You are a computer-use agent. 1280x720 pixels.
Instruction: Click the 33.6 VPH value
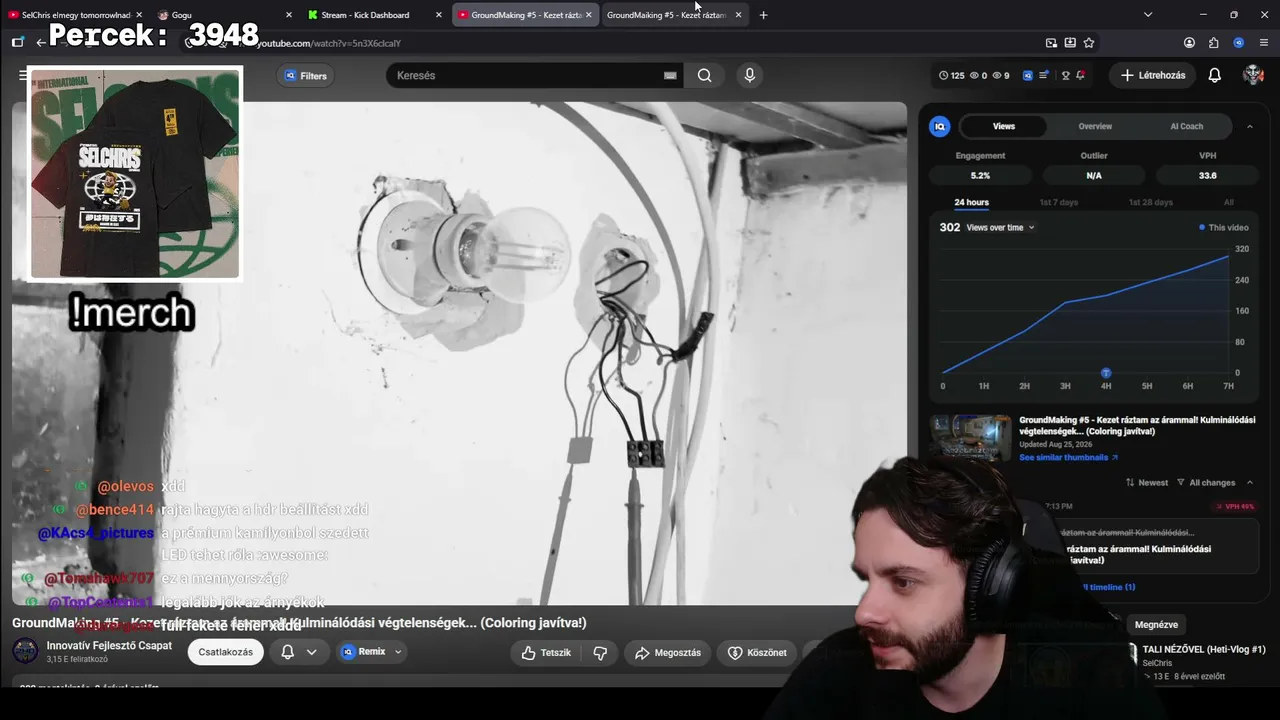tap(1208, 175)
